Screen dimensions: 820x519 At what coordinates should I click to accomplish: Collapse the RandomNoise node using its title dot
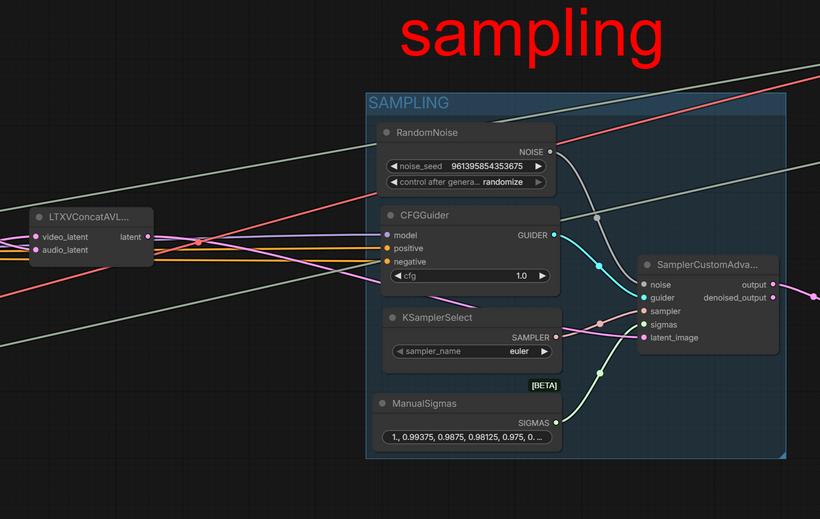386,133
